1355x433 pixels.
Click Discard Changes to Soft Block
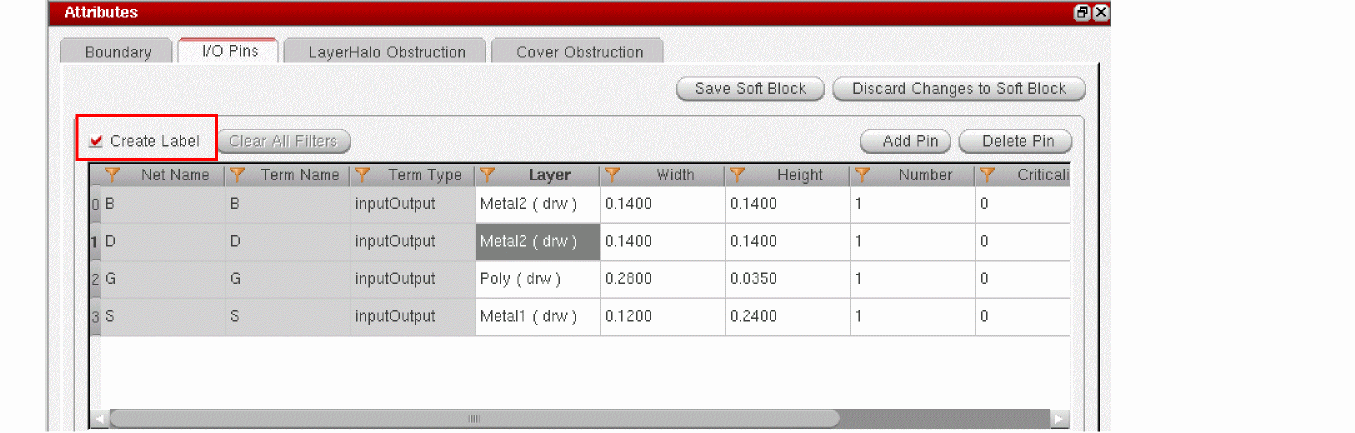pyautogui.click(x=959, y=89)
